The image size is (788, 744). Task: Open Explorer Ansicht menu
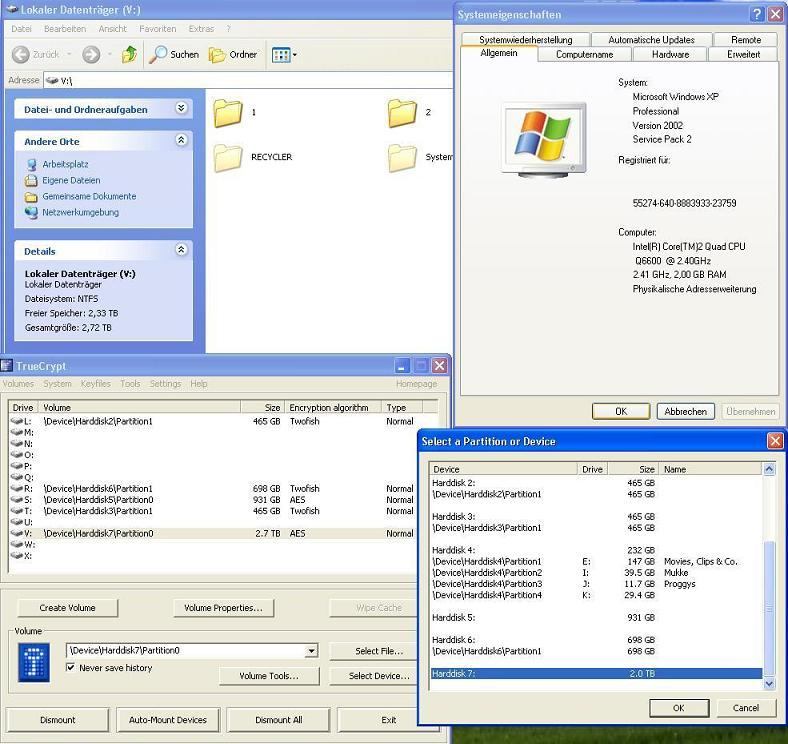tap(113, 29)
